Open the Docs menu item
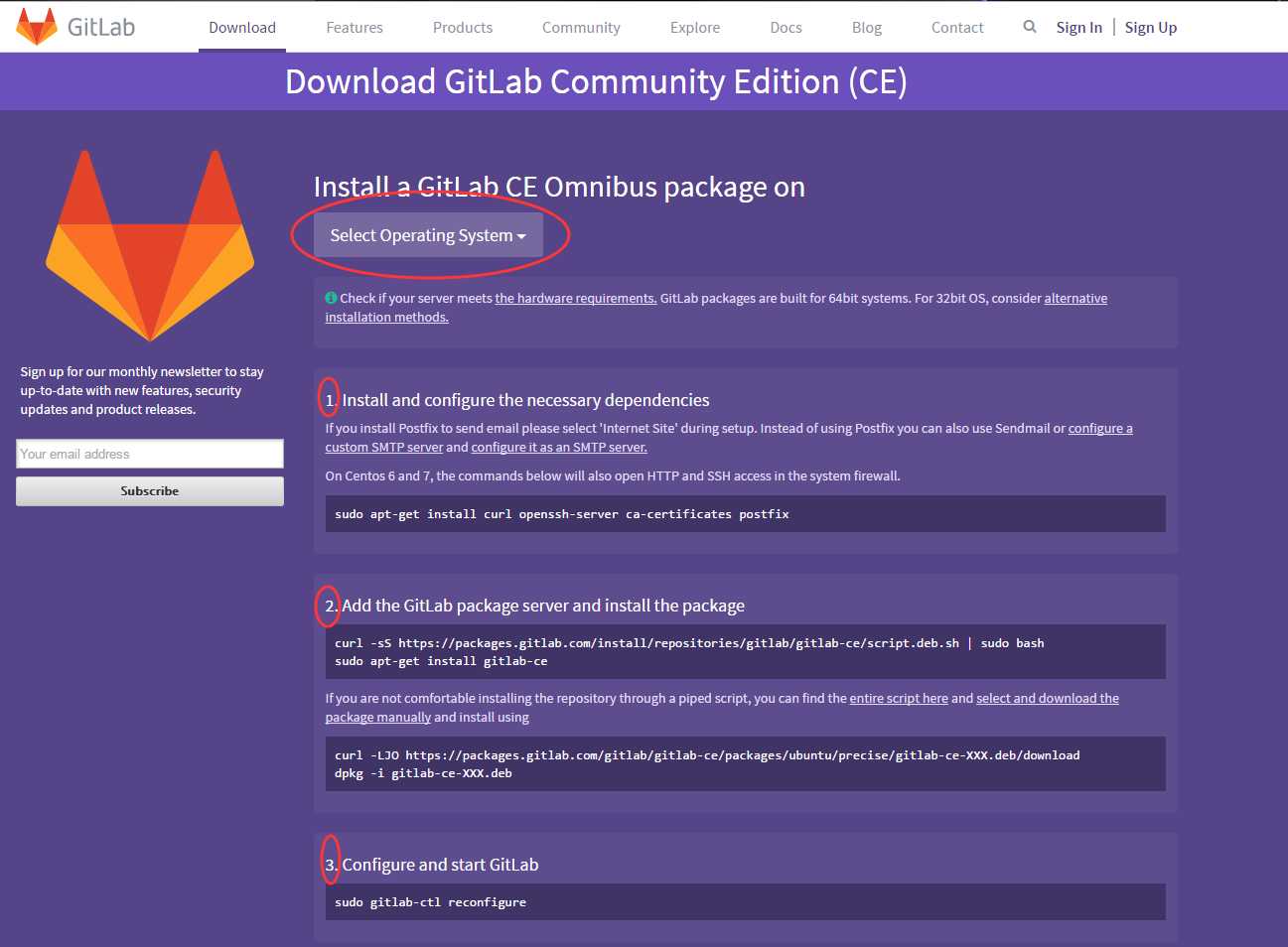 [786, 28]
